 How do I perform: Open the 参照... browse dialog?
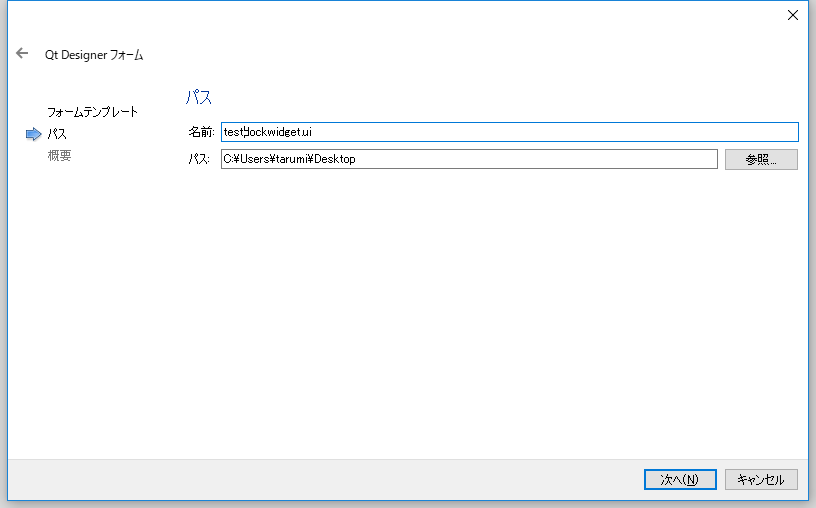click(760, 159)
